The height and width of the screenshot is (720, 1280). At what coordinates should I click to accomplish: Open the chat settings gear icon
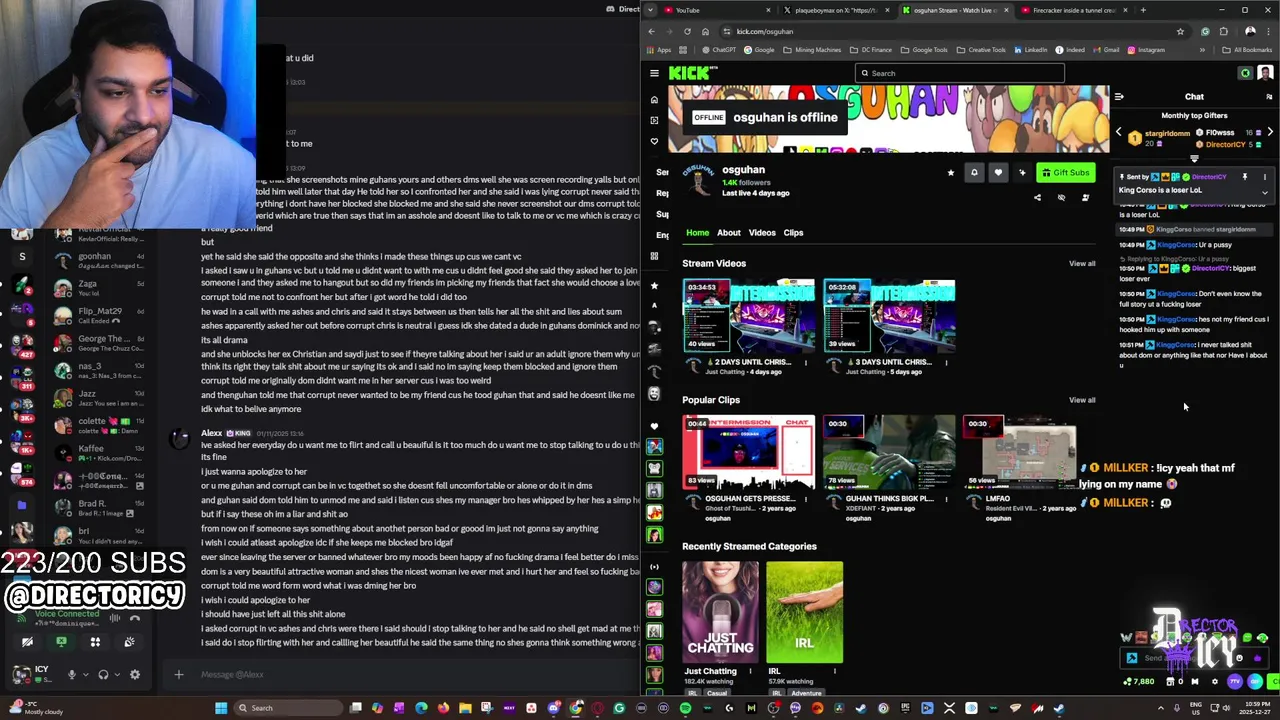[1215, 682]
